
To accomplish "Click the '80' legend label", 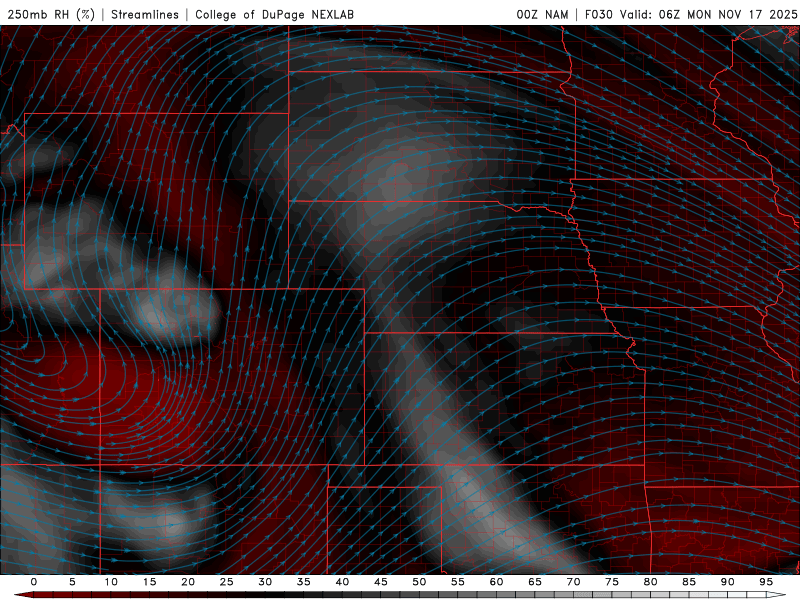I will 650,582.
